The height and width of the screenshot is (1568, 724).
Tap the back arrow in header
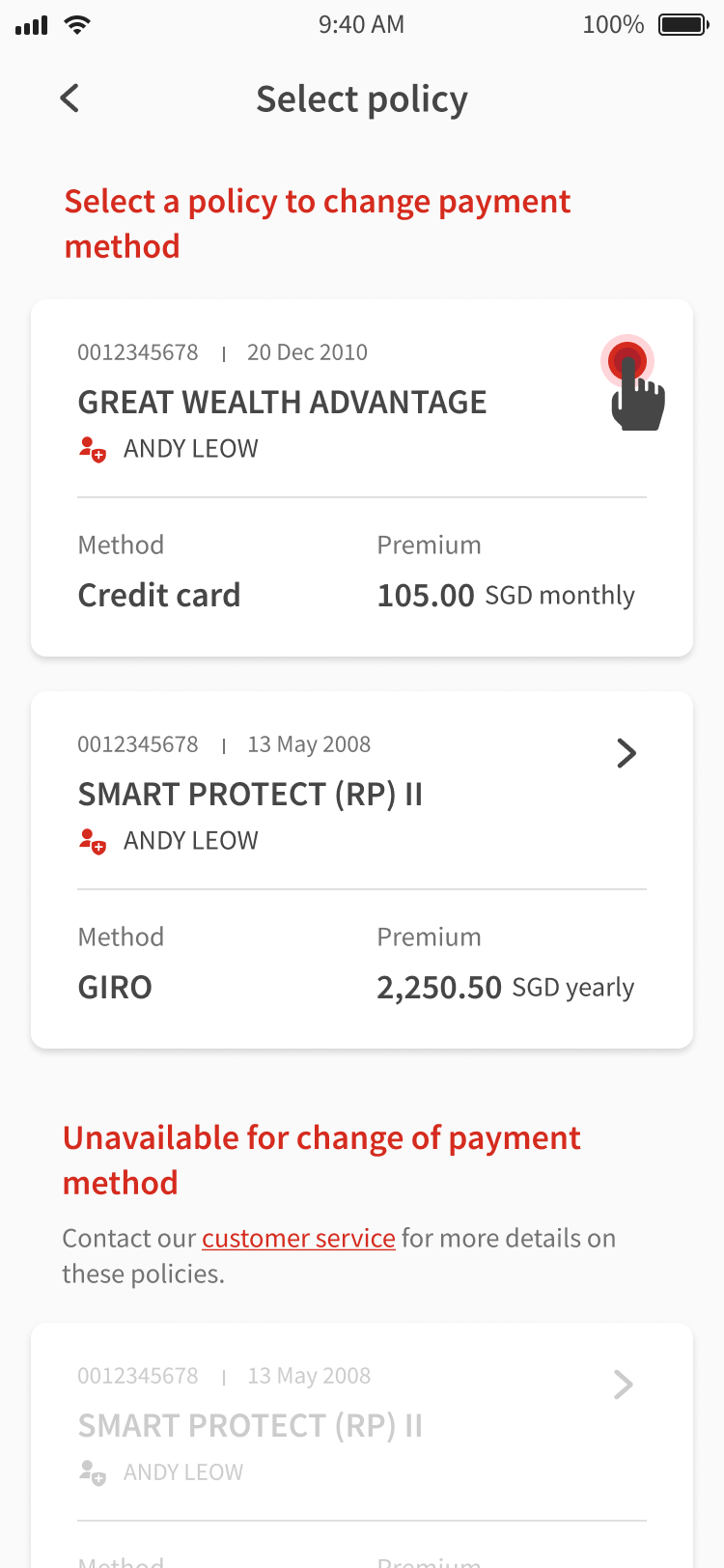click(70, 98)
